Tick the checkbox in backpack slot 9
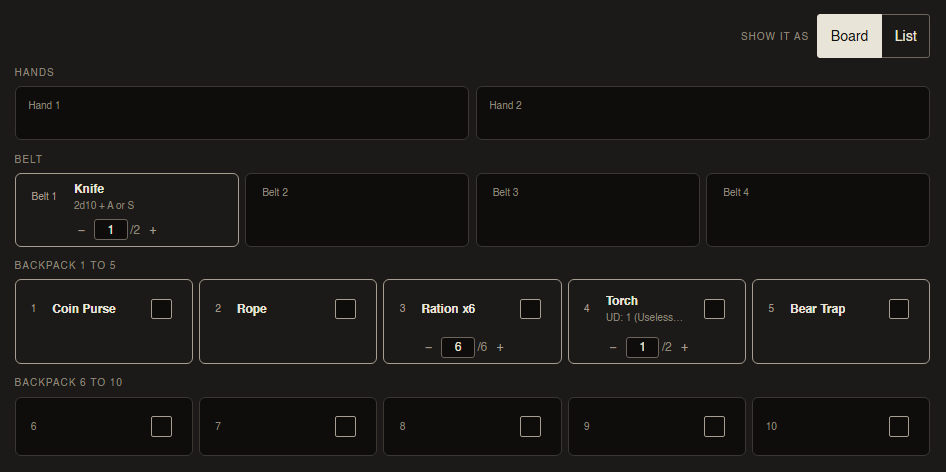Viewport: 946px width, 472px height. (714, 426)
